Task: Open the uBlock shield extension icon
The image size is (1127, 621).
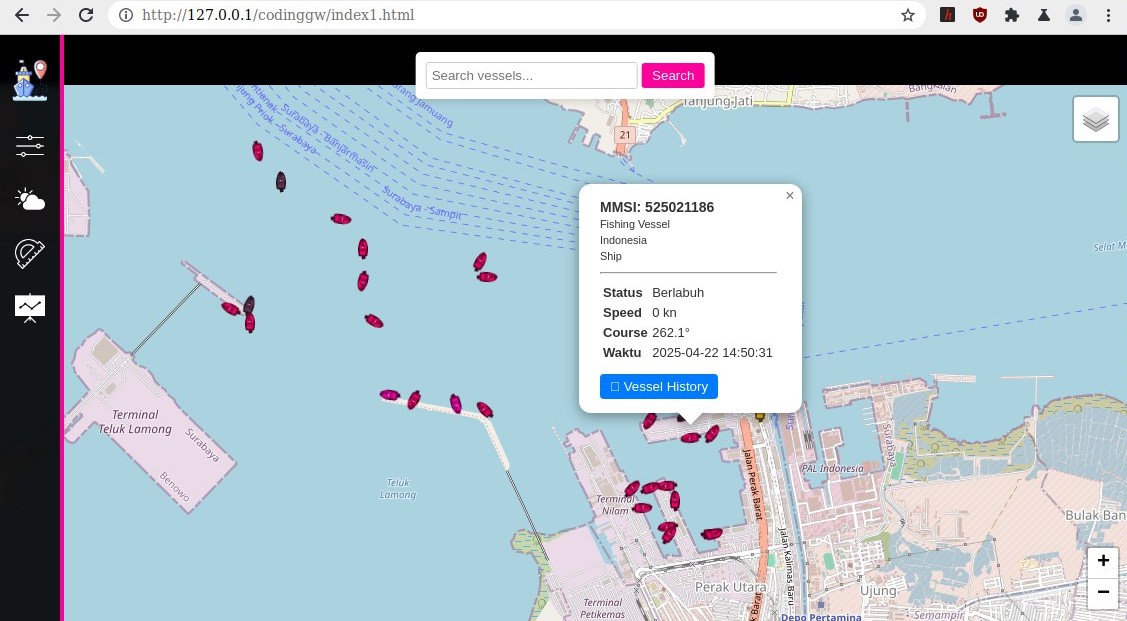Action: tap(980, 15)
